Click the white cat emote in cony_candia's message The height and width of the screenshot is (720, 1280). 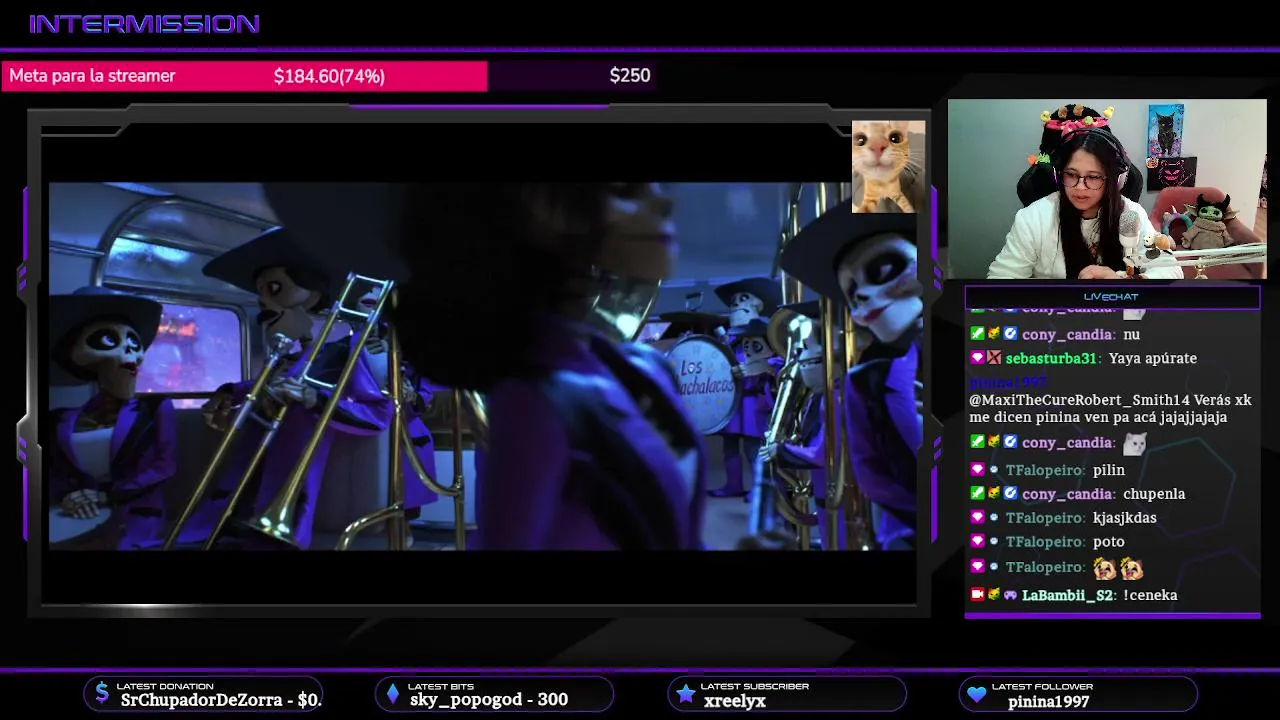(x=1134, y=443)
